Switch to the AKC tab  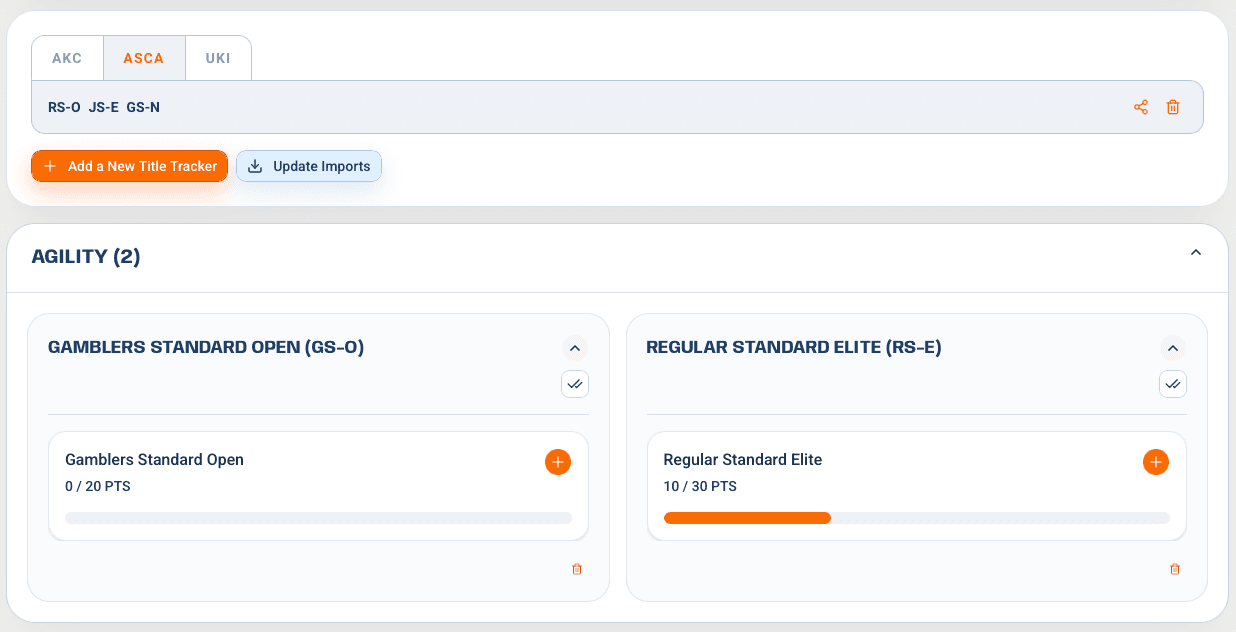tap(67, 58)
